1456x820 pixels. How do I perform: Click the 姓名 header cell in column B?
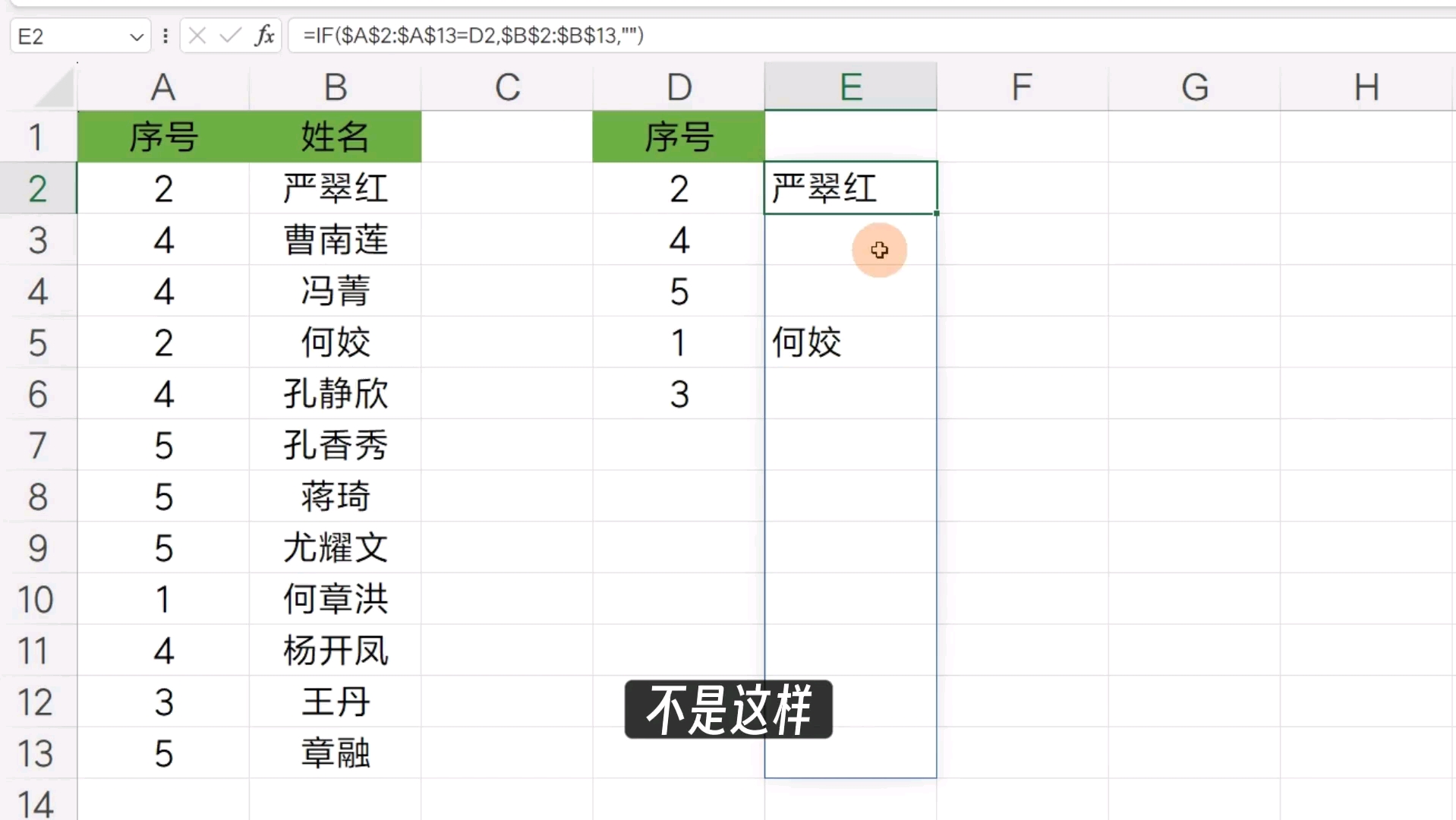335,137
